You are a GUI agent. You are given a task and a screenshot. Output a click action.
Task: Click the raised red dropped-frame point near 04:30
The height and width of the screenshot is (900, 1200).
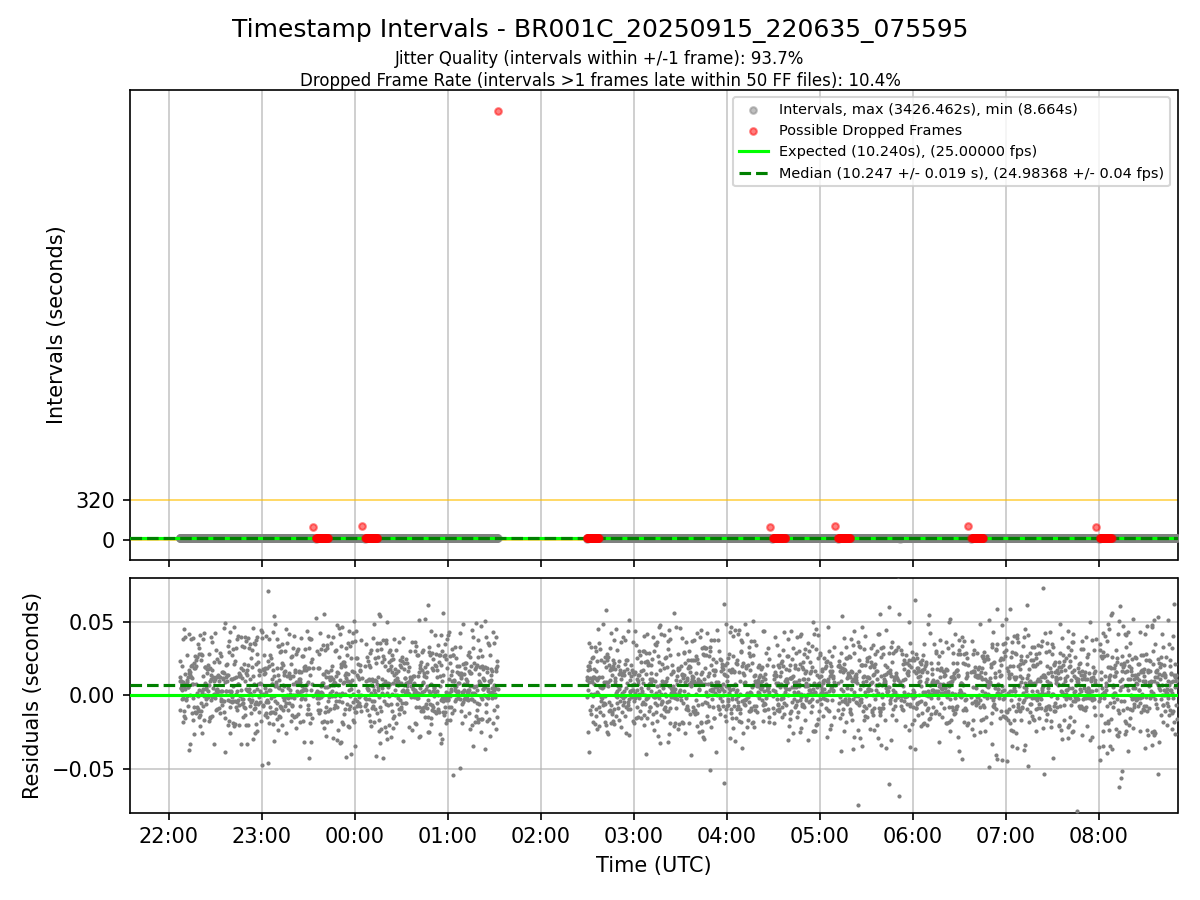pyautogui.click(x=770, y=527)
